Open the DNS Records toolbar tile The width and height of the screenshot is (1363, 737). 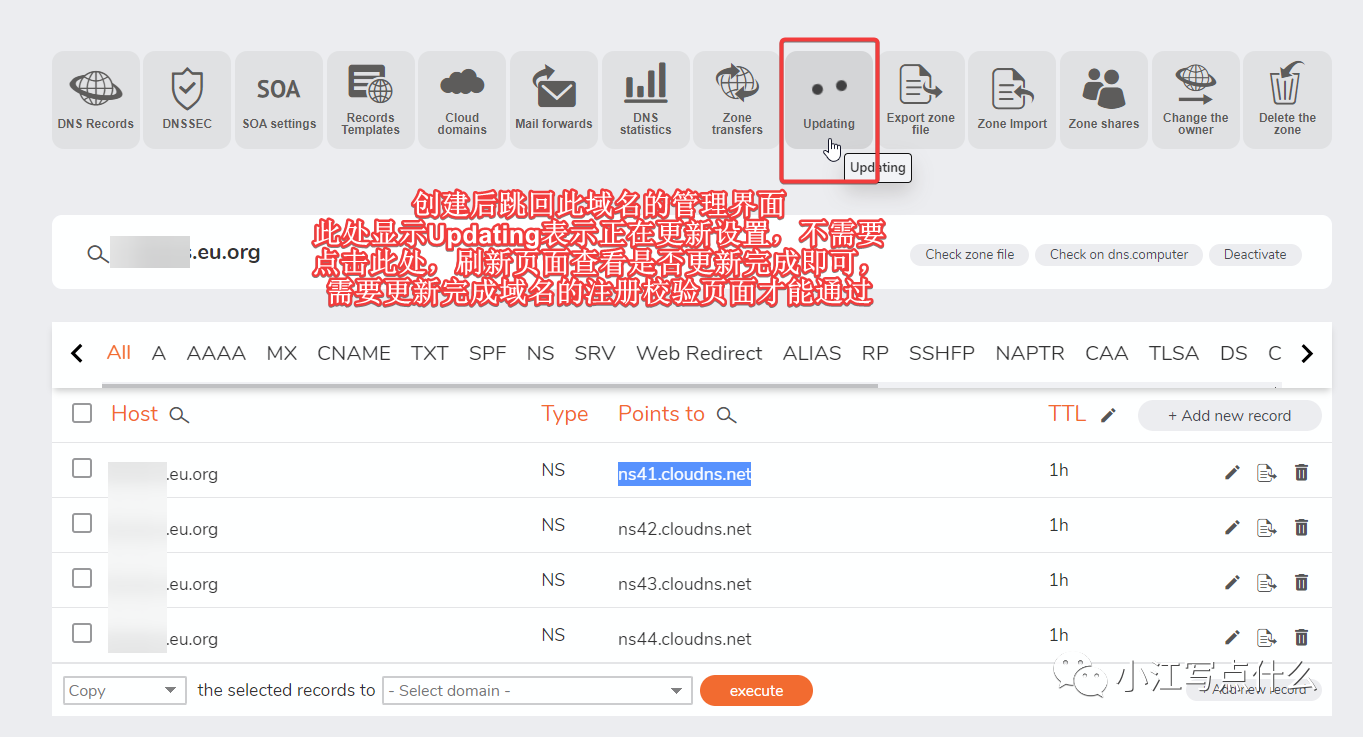pos(96,100)
